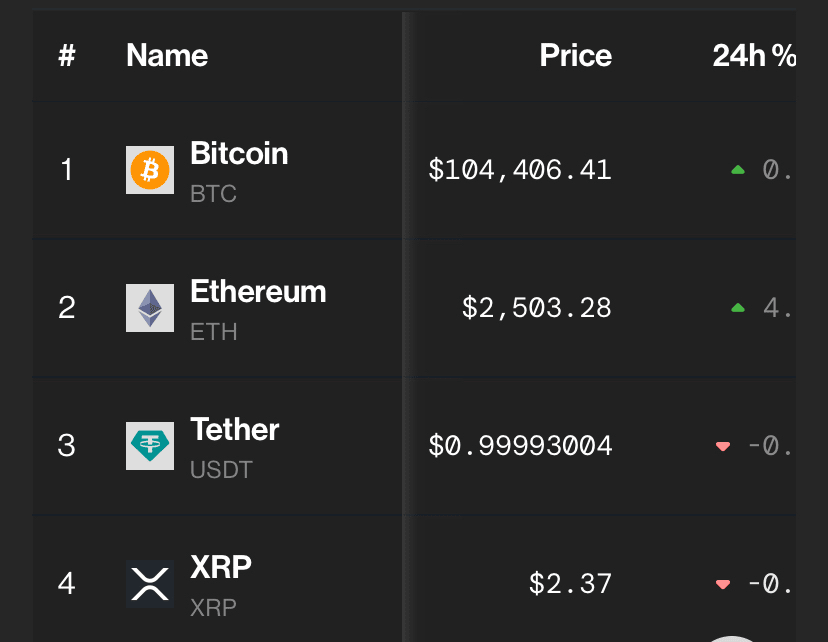Sort the table by Name header
828x642 pixels.
click(167, 56)
